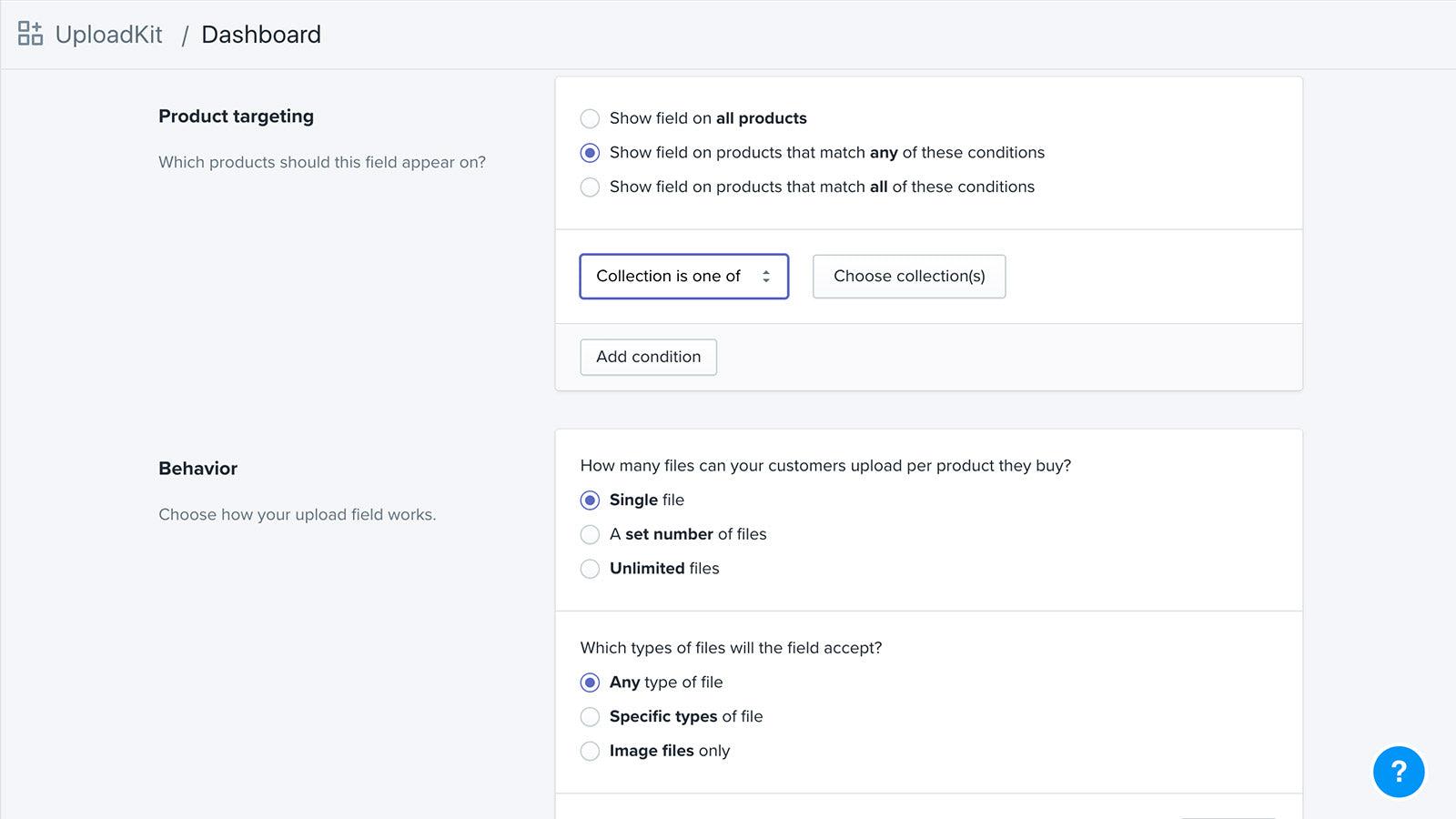Click the "Add condition" button

click(x=648, y=357)
